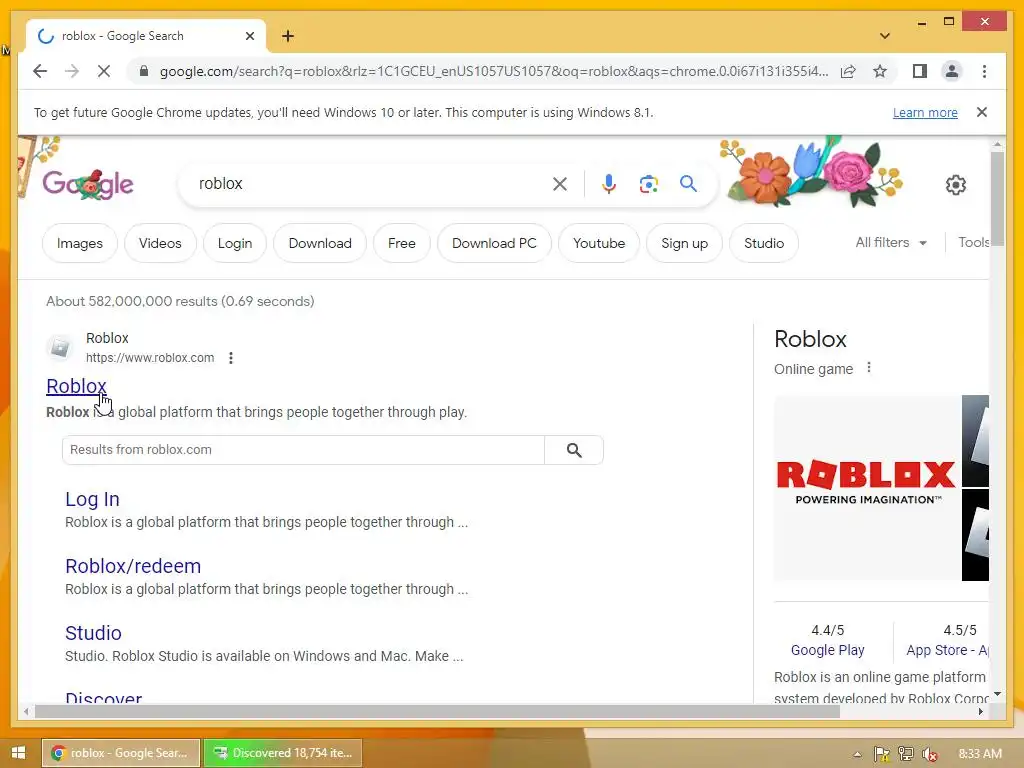Screen dimensions: 1024x768
Task: Select the Studio filter chip
Action: coord(764,243)
